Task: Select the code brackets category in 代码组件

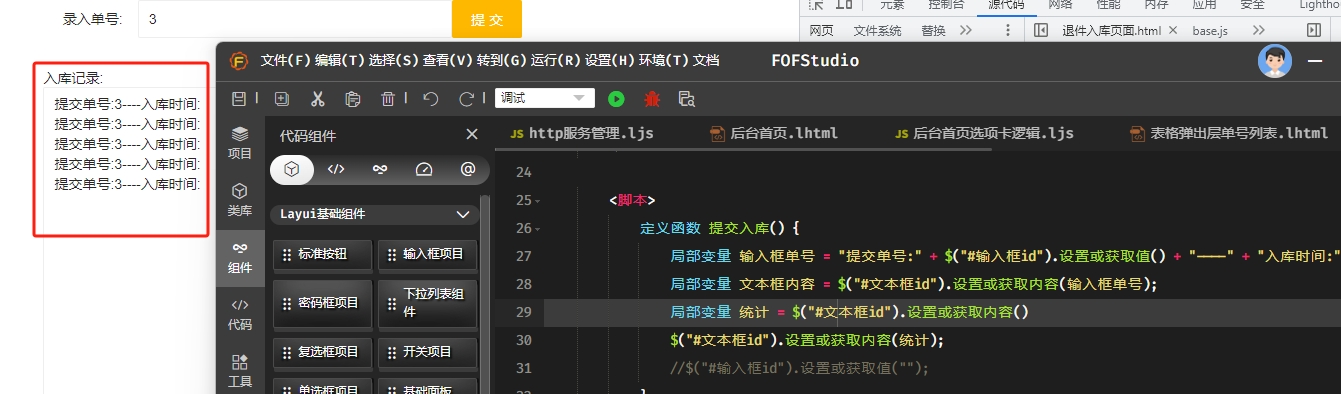Action: coord(336,170)
